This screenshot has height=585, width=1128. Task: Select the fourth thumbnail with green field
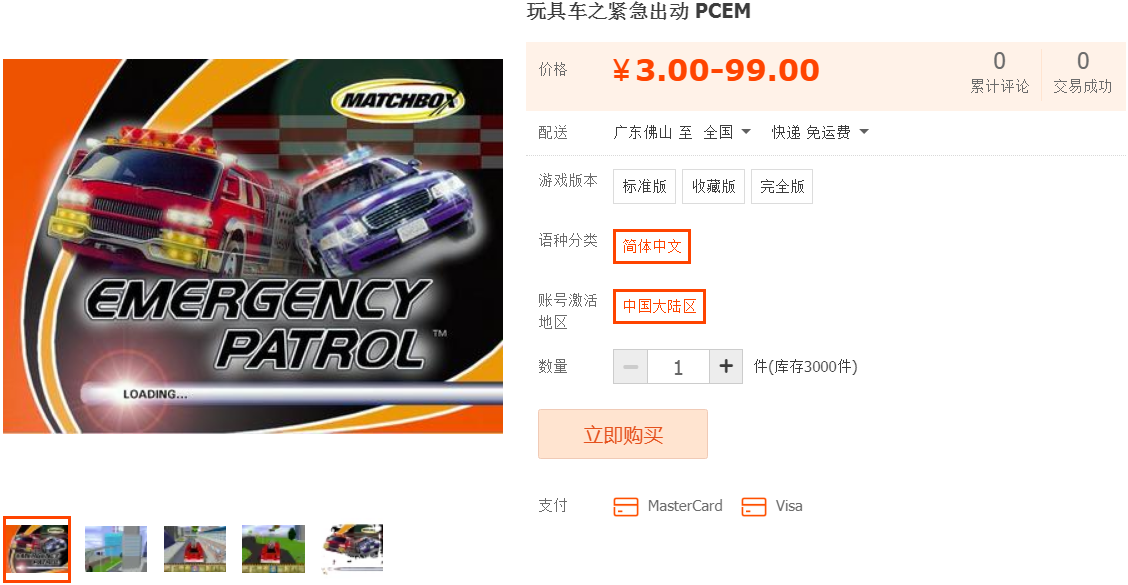click(273, 549)
